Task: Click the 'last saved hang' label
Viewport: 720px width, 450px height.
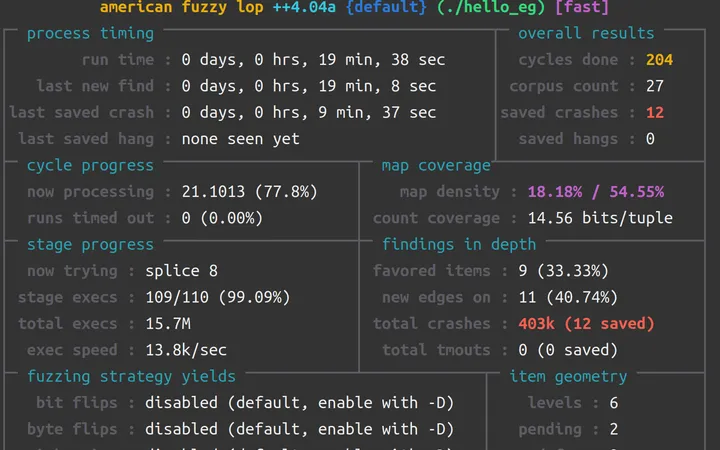Action: pos(86,139)
